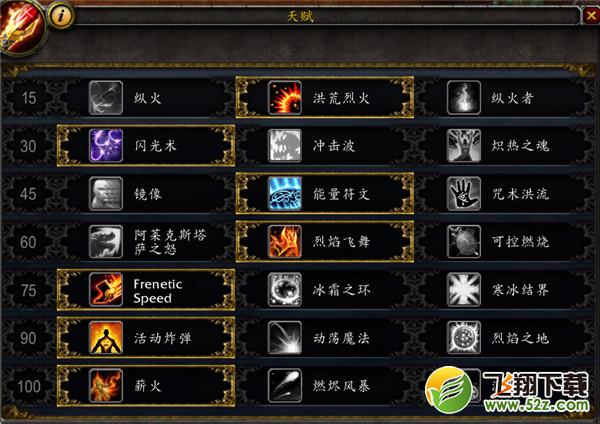Select the 闪光术 purple icon
This screenshot has height=424, width=600.
(106, 146)
